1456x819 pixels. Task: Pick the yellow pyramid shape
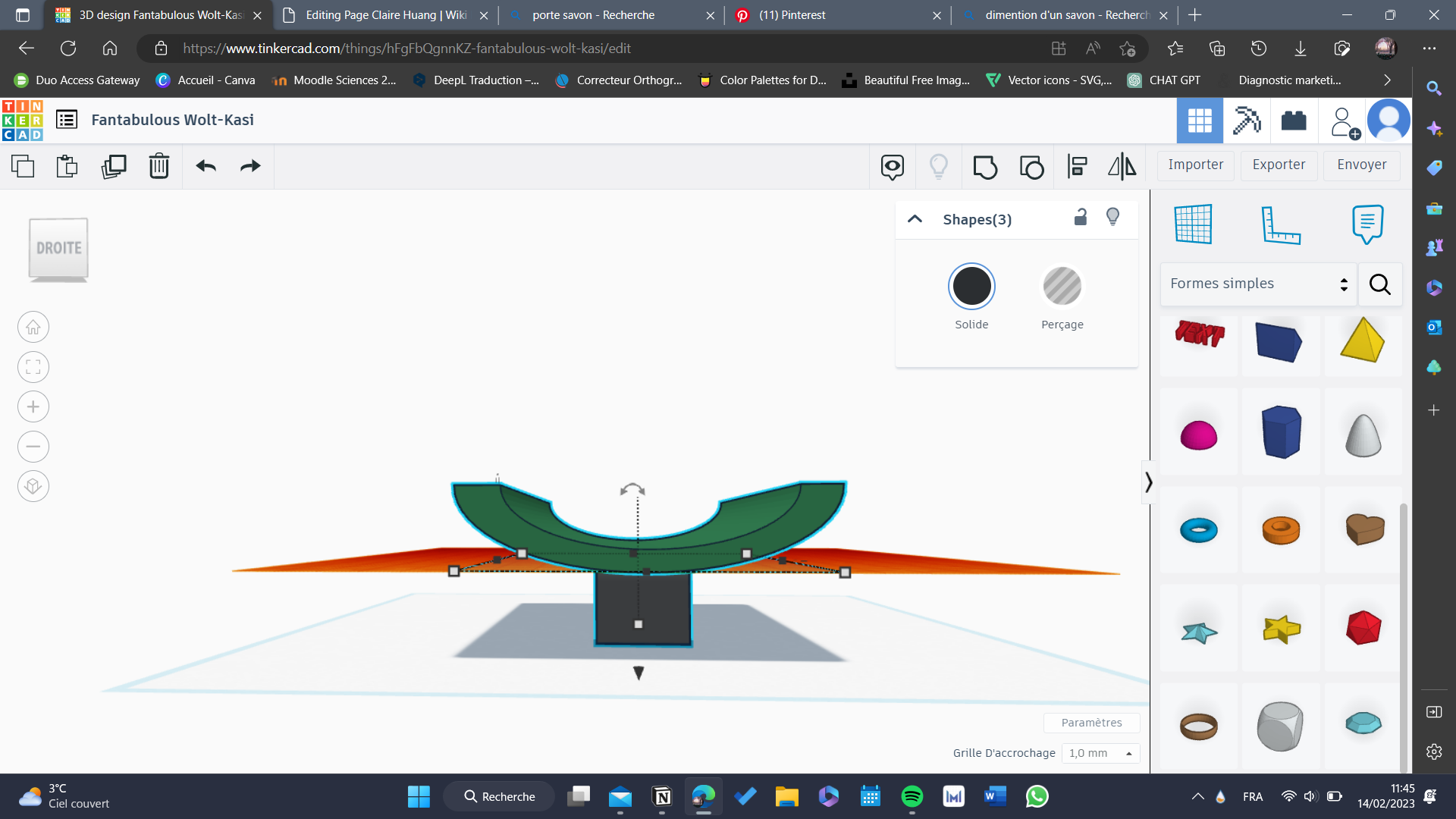click(1363, 340)
